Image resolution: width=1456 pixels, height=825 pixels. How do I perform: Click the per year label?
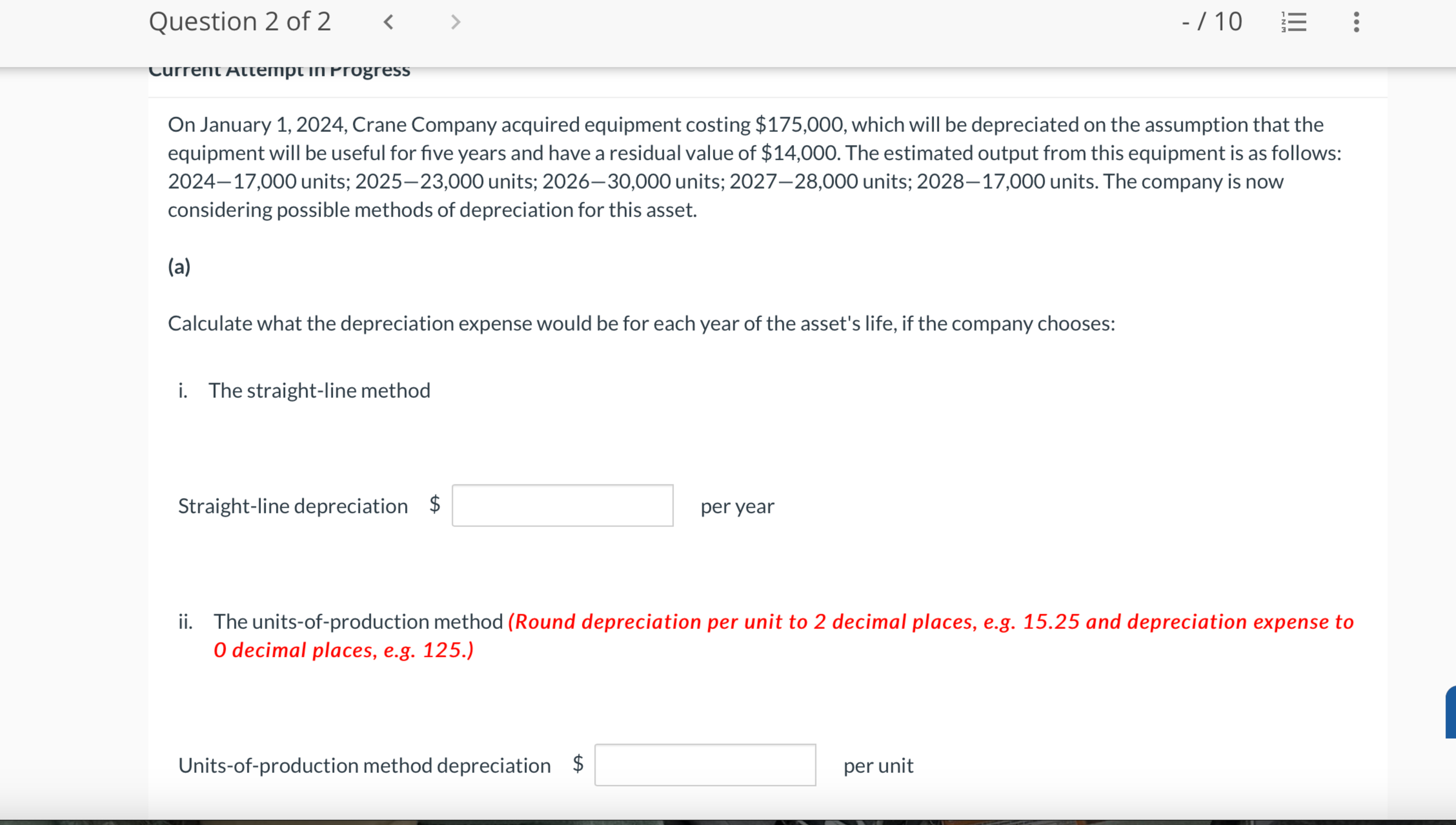click(737, 506)
